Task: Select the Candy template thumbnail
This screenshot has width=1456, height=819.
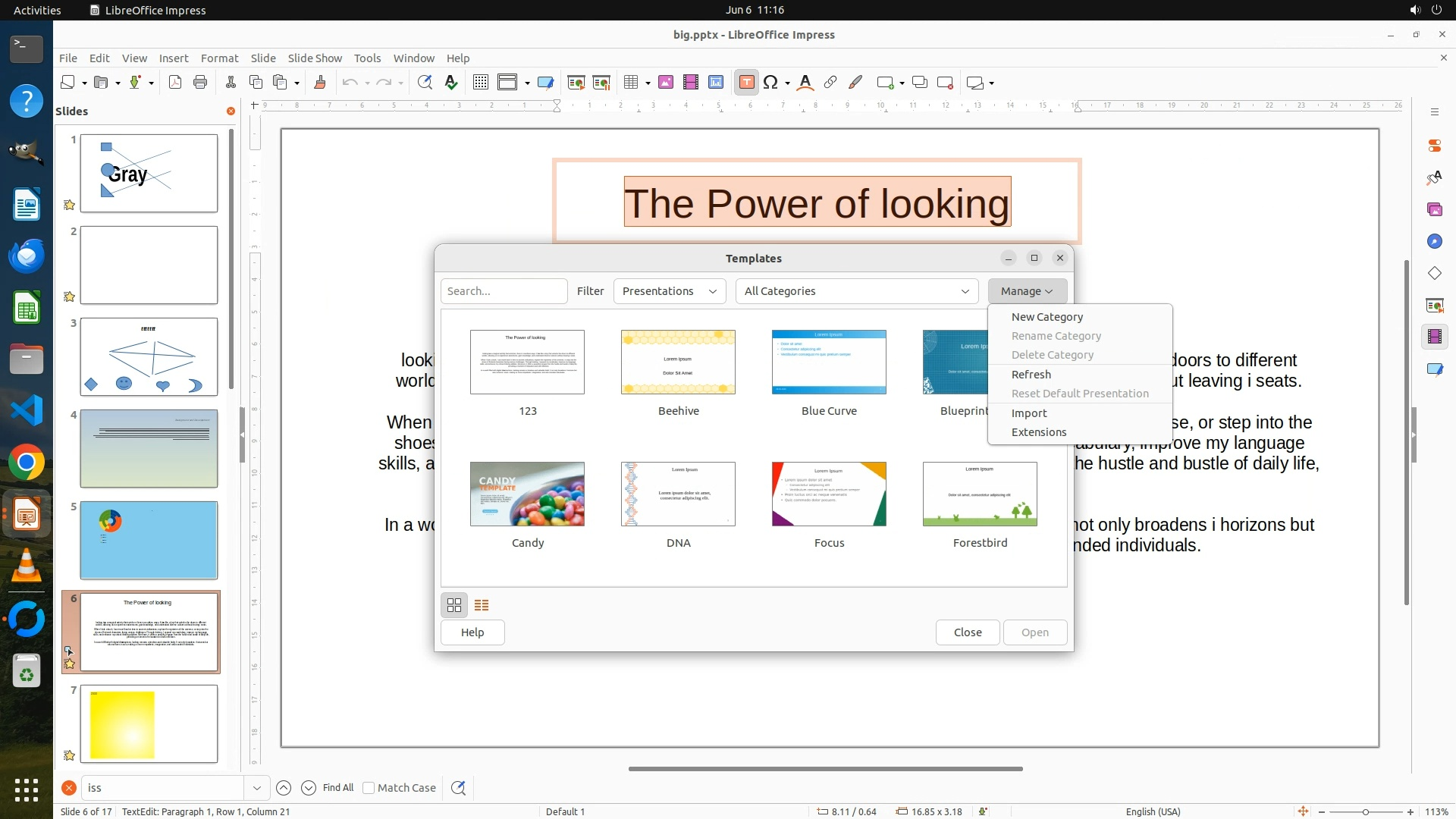Action: point(527,494)
